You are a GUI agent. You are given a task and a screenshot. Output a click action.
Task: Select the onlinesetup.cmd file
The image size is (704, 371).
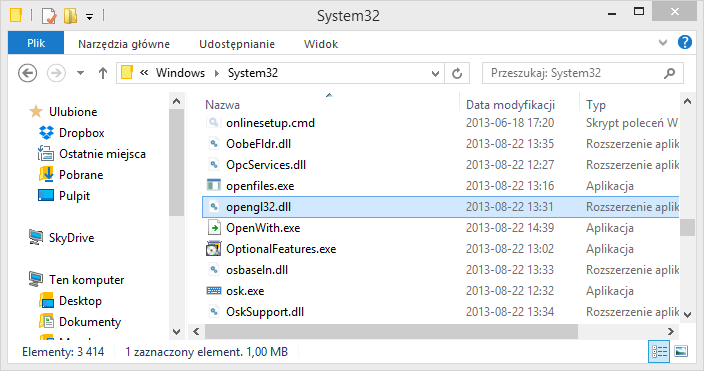point(270,123)
